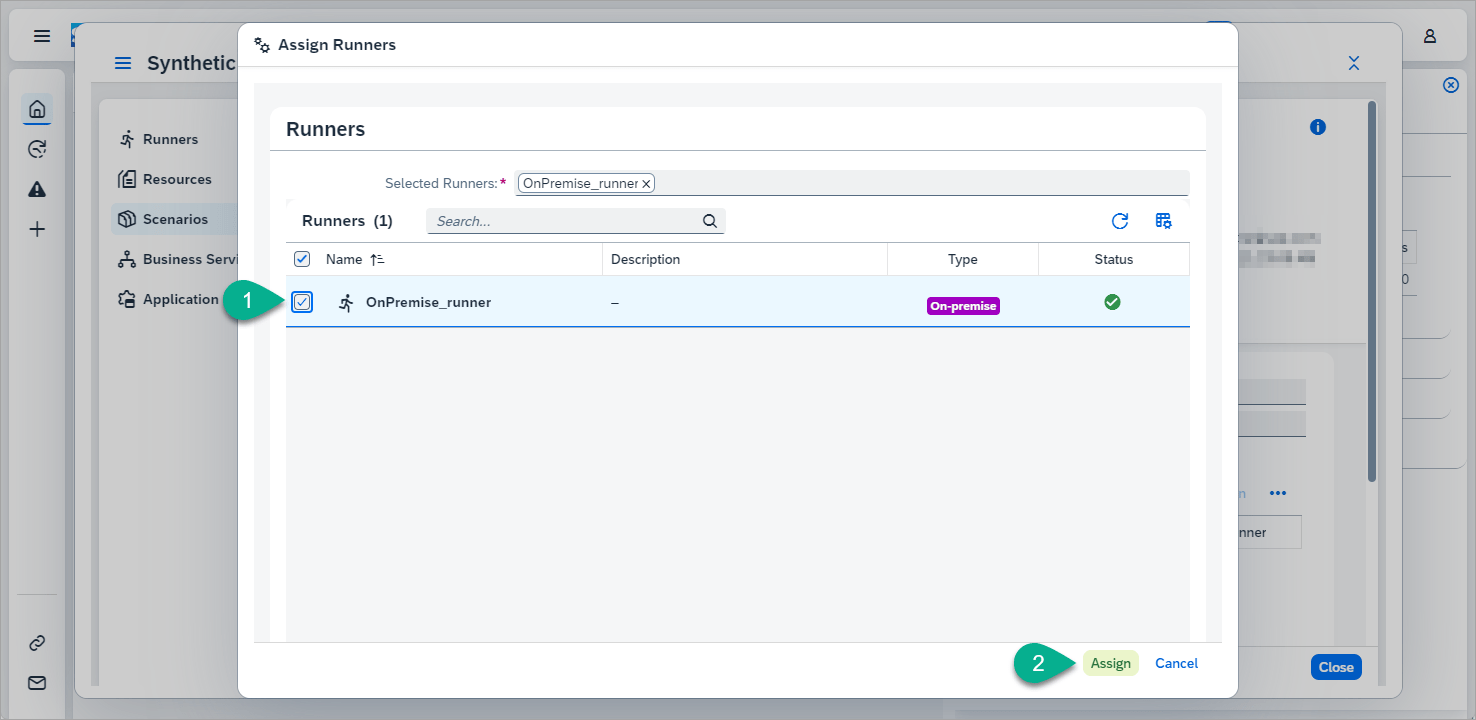Viewport: 1476px width, 720px height.
Task: Click the refresh runners table icon
Action: (1120, 221)
